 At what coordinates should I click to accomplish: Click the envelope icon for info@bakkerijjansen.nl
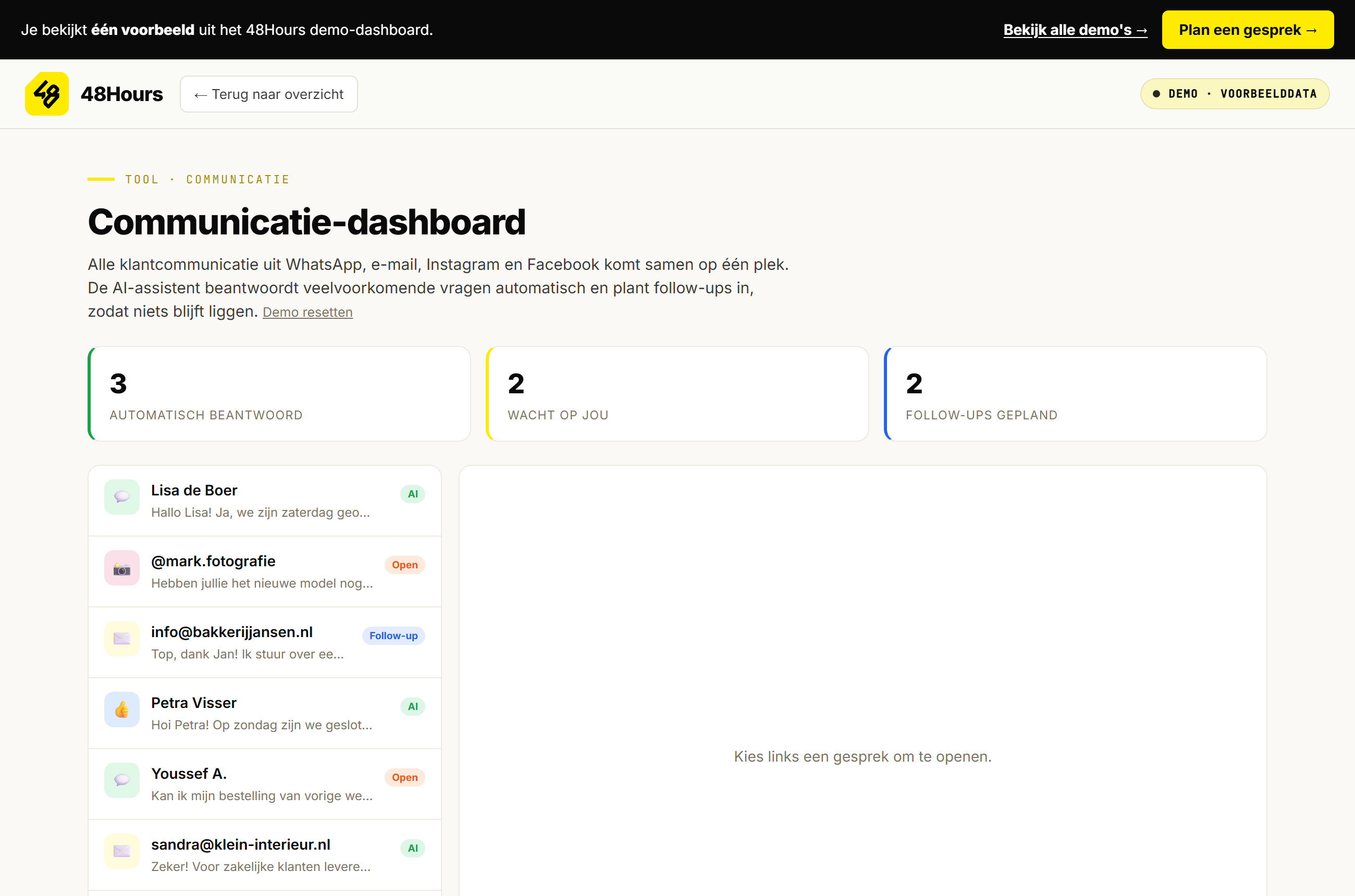[122, 638]
